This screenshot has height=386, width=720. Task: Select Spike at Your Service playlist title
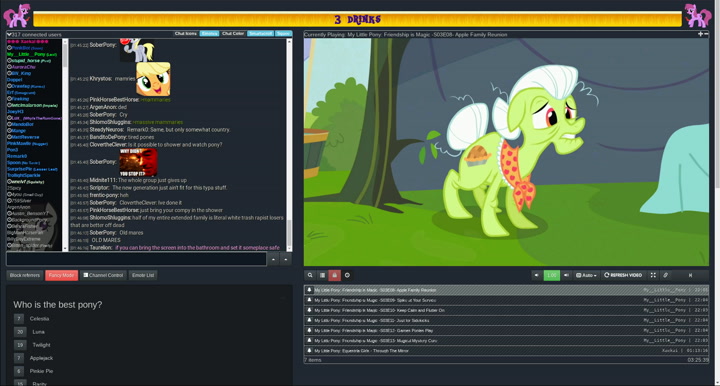click(375, 300)
